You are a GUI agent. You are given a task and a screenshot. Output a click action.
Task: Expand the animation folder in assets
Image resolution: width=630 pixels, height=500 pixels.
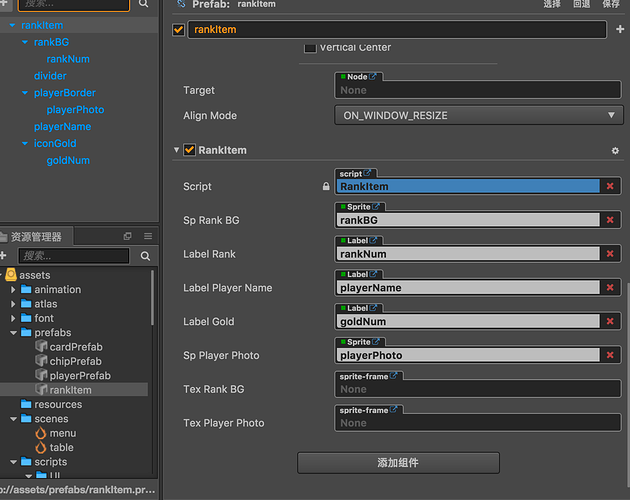click(x=13, y=289)
